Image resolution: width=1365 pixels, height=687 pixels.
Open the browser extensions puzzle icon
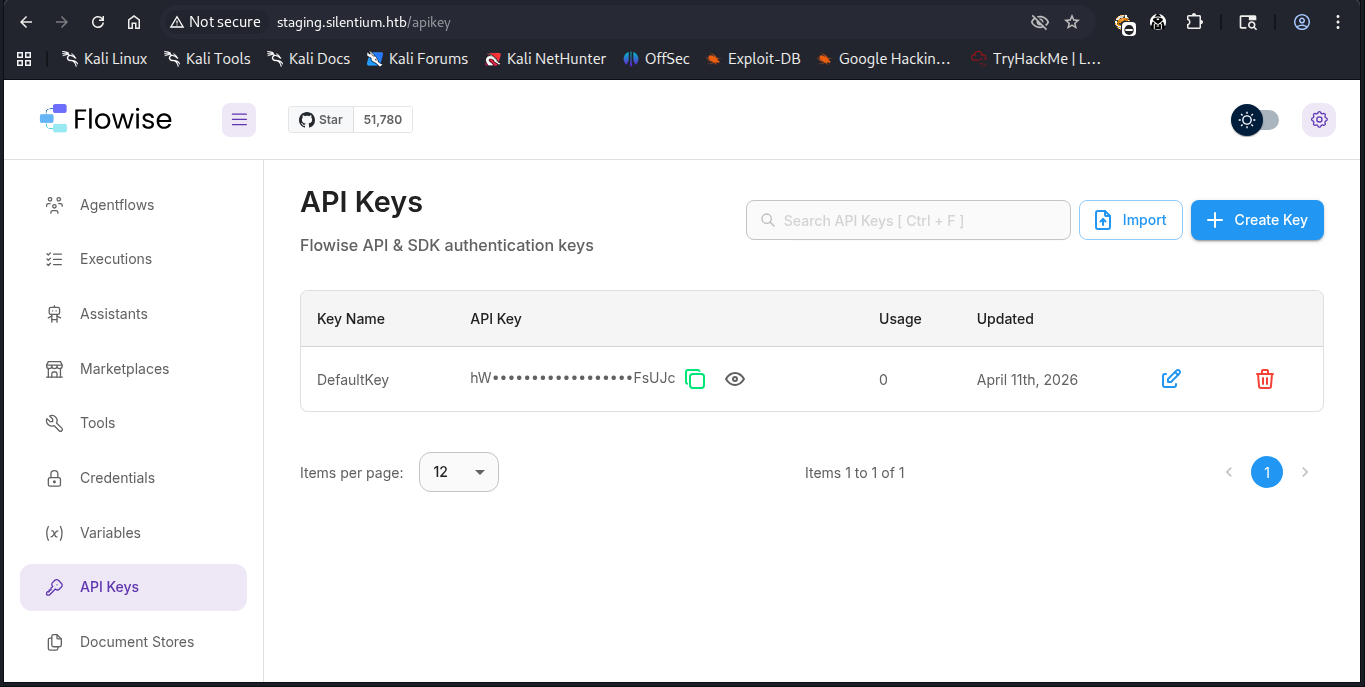point(1194,22)
